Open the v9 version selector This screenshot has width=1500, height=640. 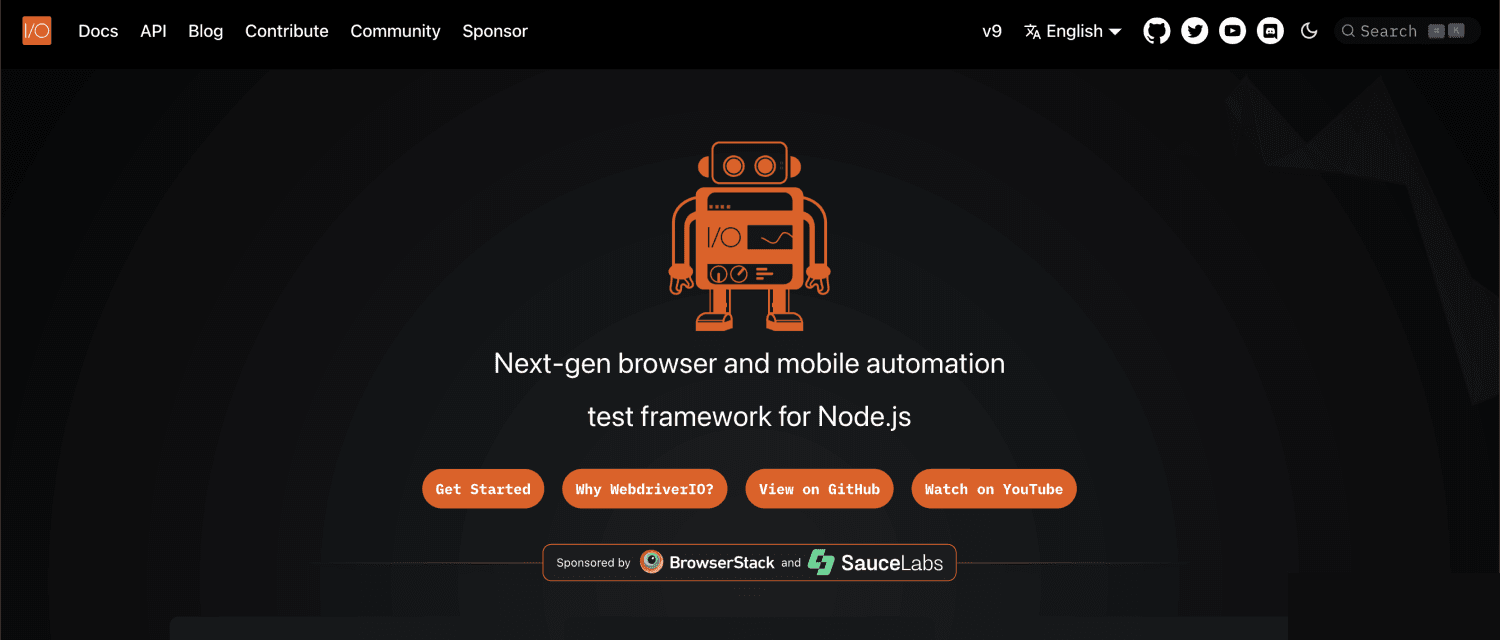[x=991, y=31]
